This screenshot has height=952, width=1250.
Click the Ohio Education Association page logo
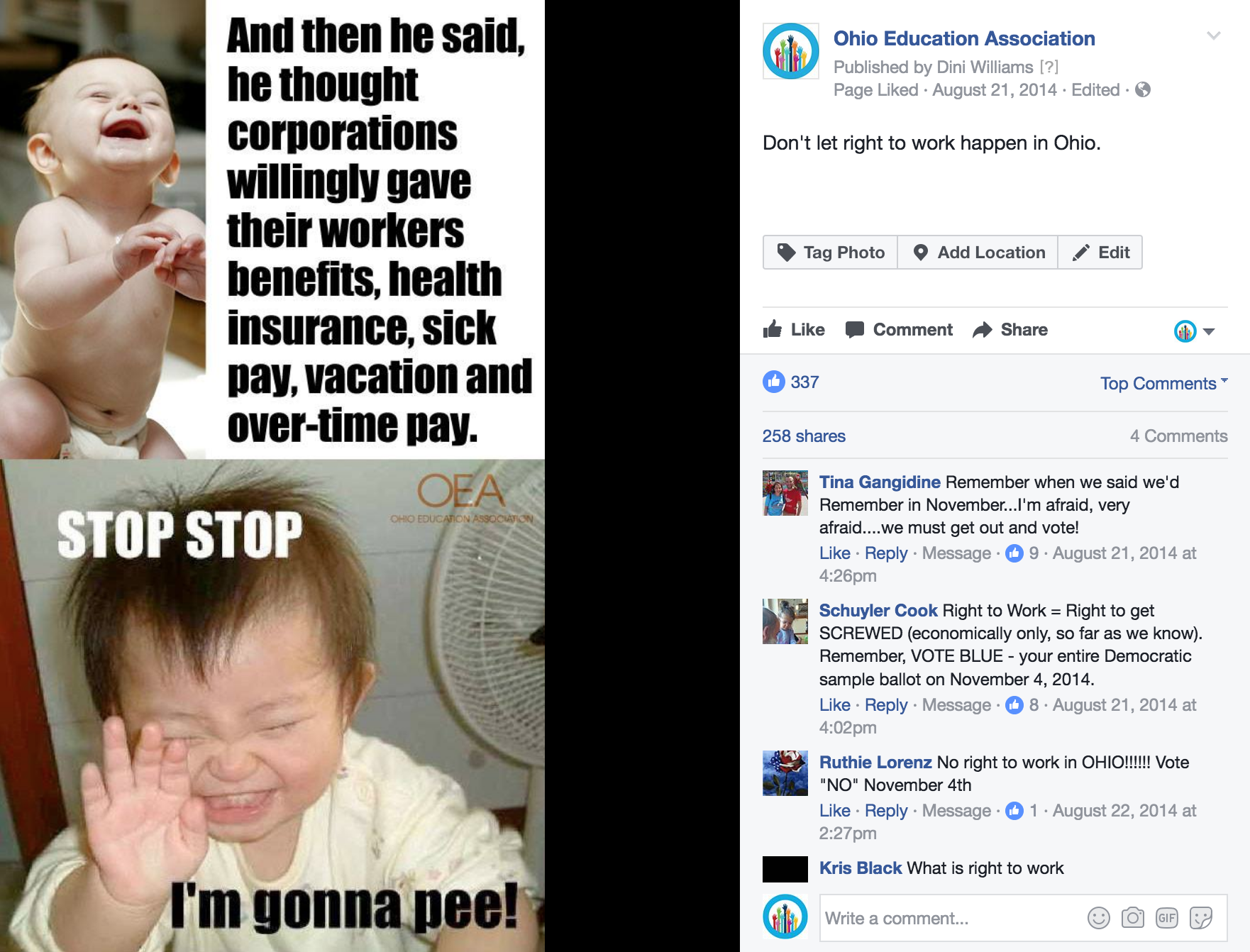coord(790,51)
